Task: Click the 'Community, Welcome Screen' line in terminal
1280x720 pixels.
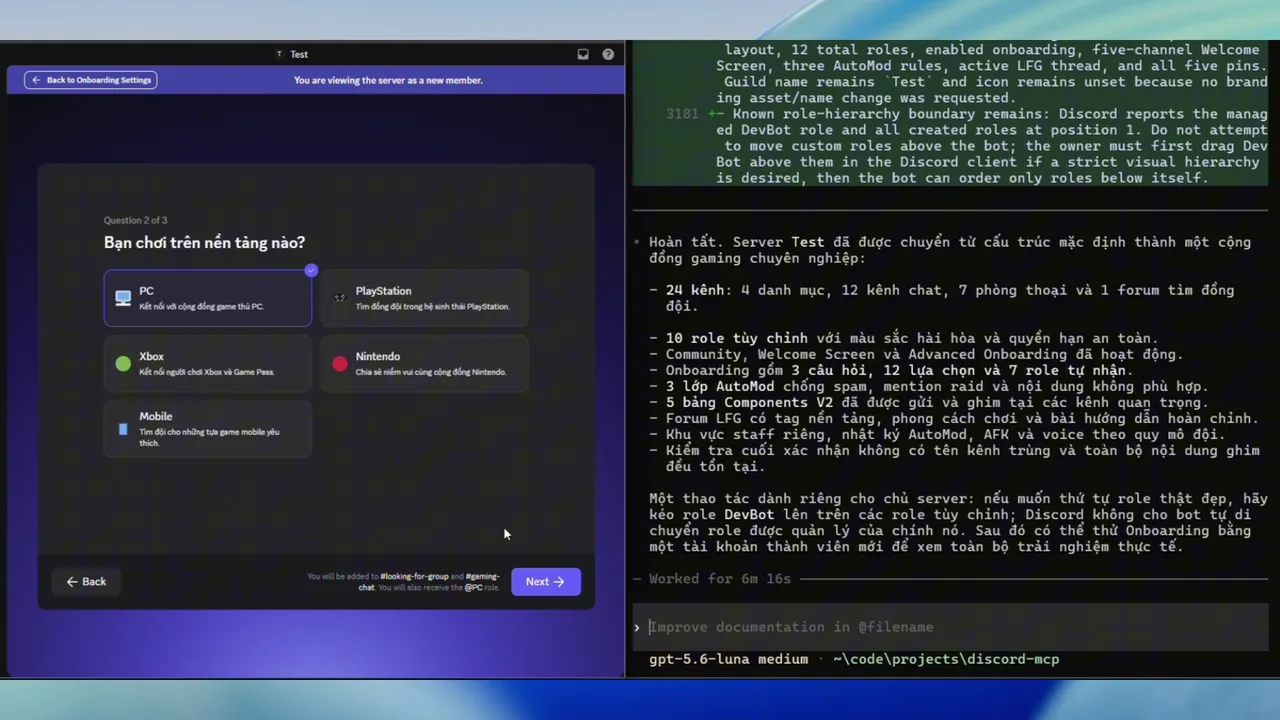Action: (916, 354)
